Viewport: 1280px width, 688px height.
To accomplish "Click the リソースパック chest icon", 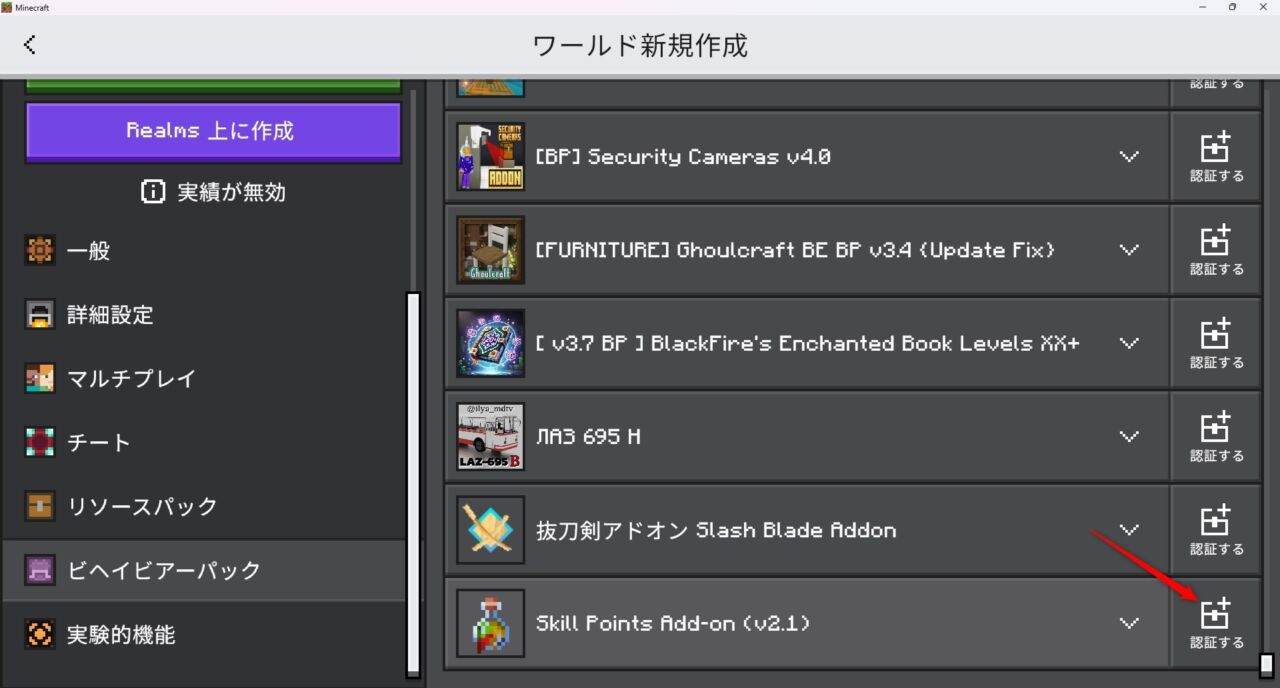I will click(40, 507).
